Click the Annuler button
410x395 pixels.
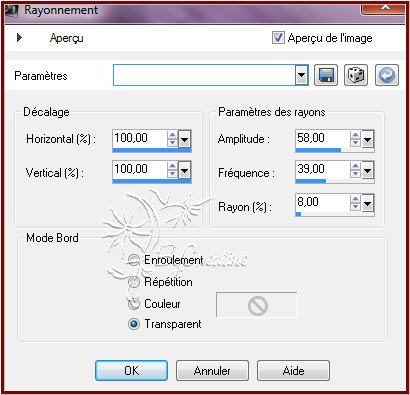pos(212,370)
